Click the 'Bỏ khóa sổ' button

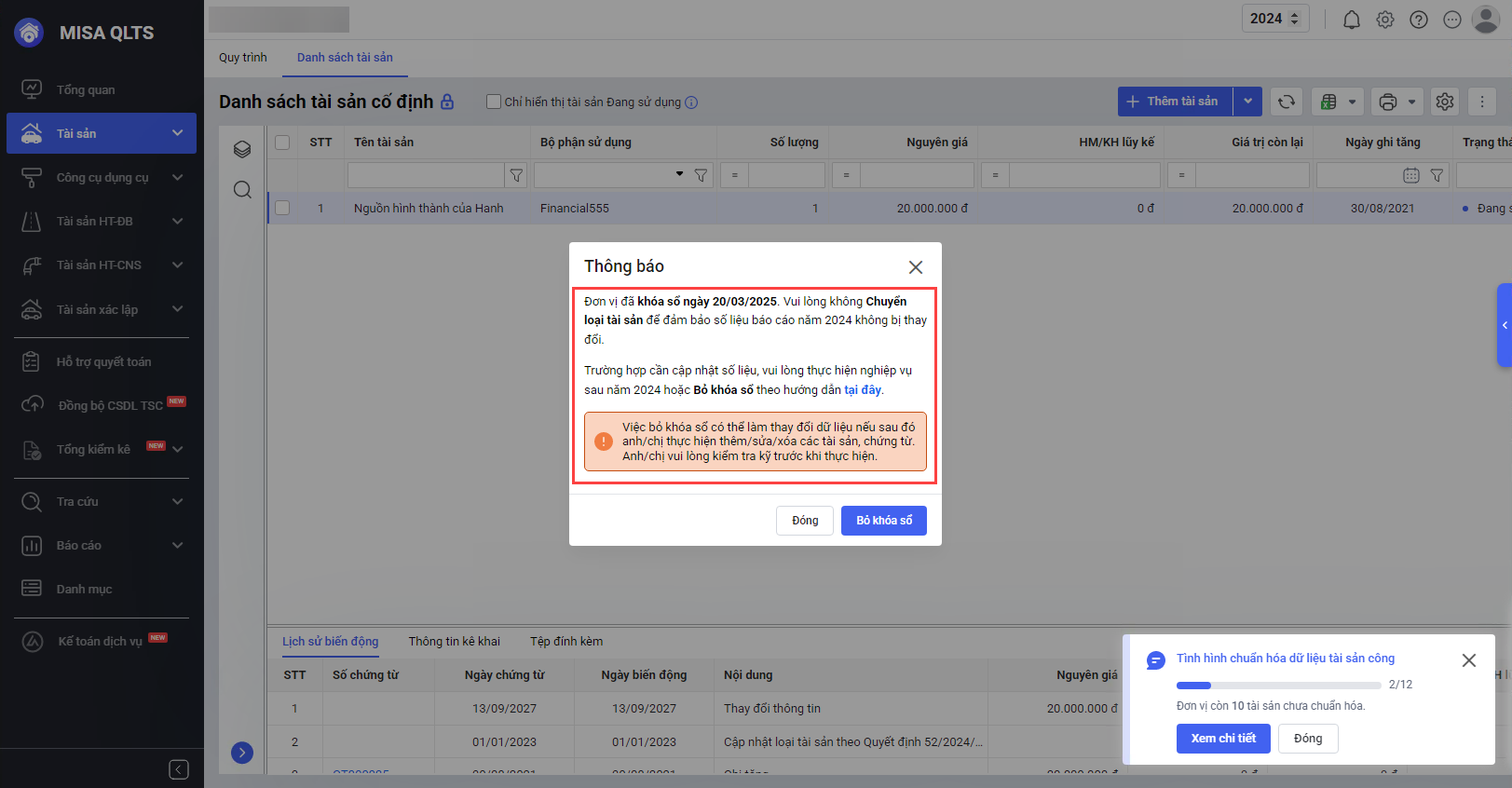coord(883,521)
